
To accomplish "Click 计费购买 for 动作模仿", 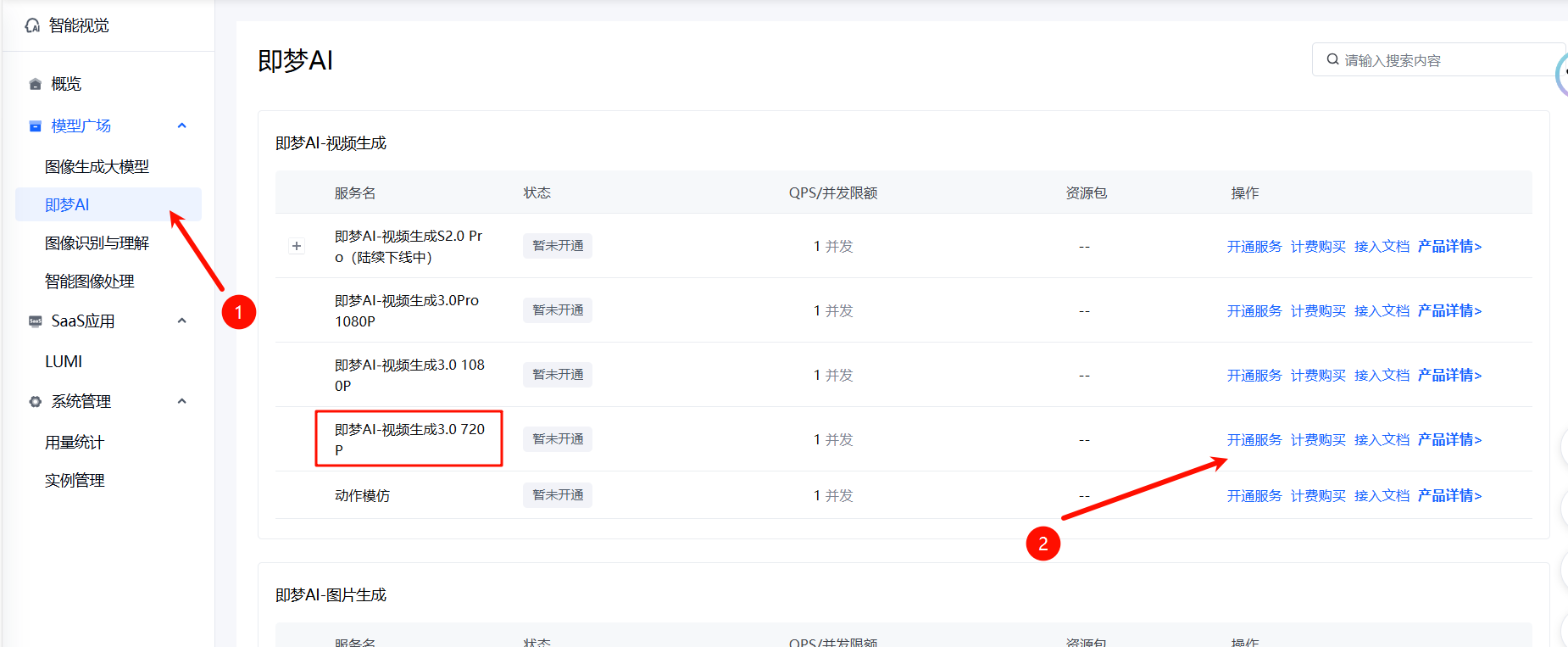I will 1318,495.
